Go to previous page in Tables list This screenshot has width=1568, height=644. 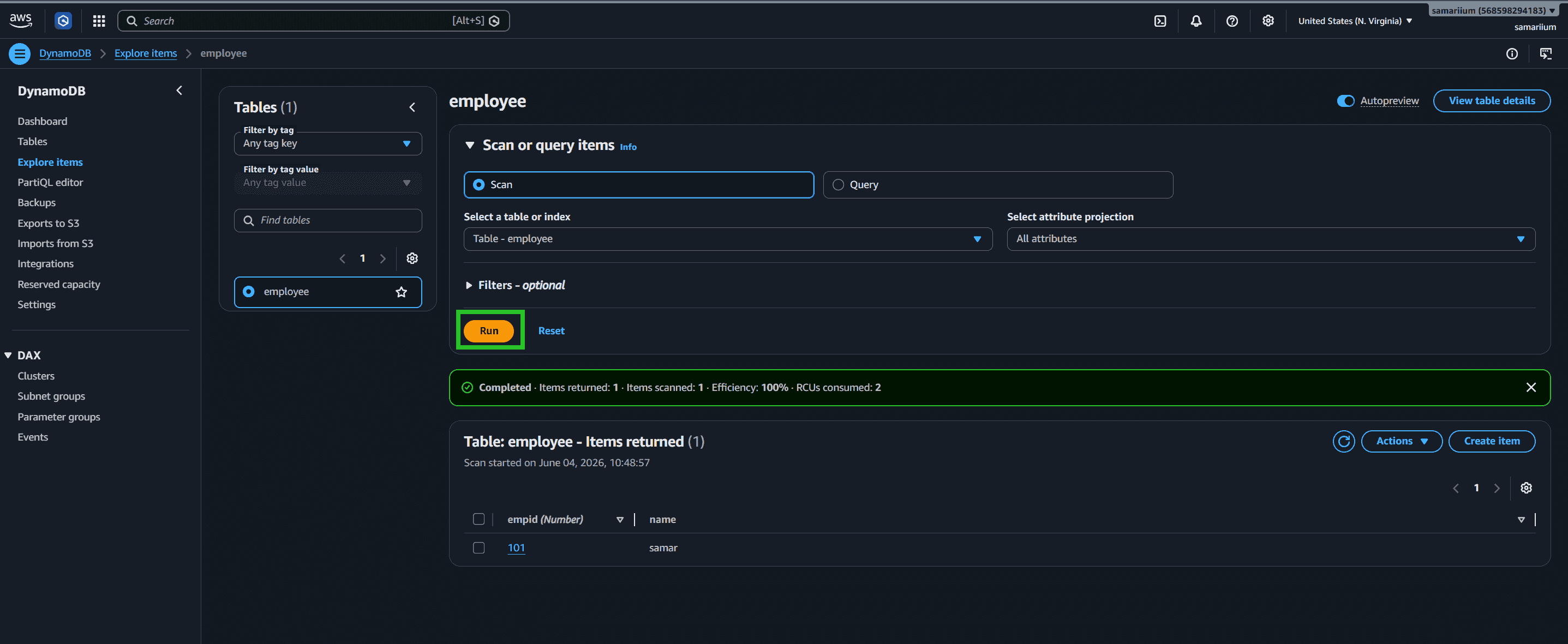pos(342,258)
